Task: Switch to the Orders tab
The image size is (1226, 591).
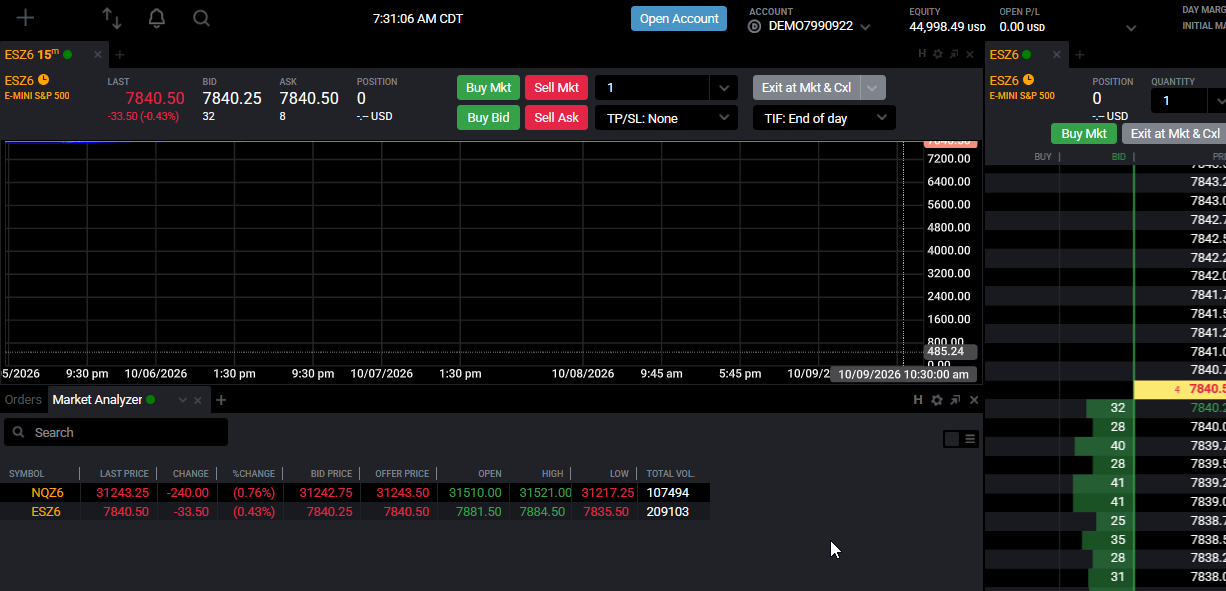Action: (23, 400)
